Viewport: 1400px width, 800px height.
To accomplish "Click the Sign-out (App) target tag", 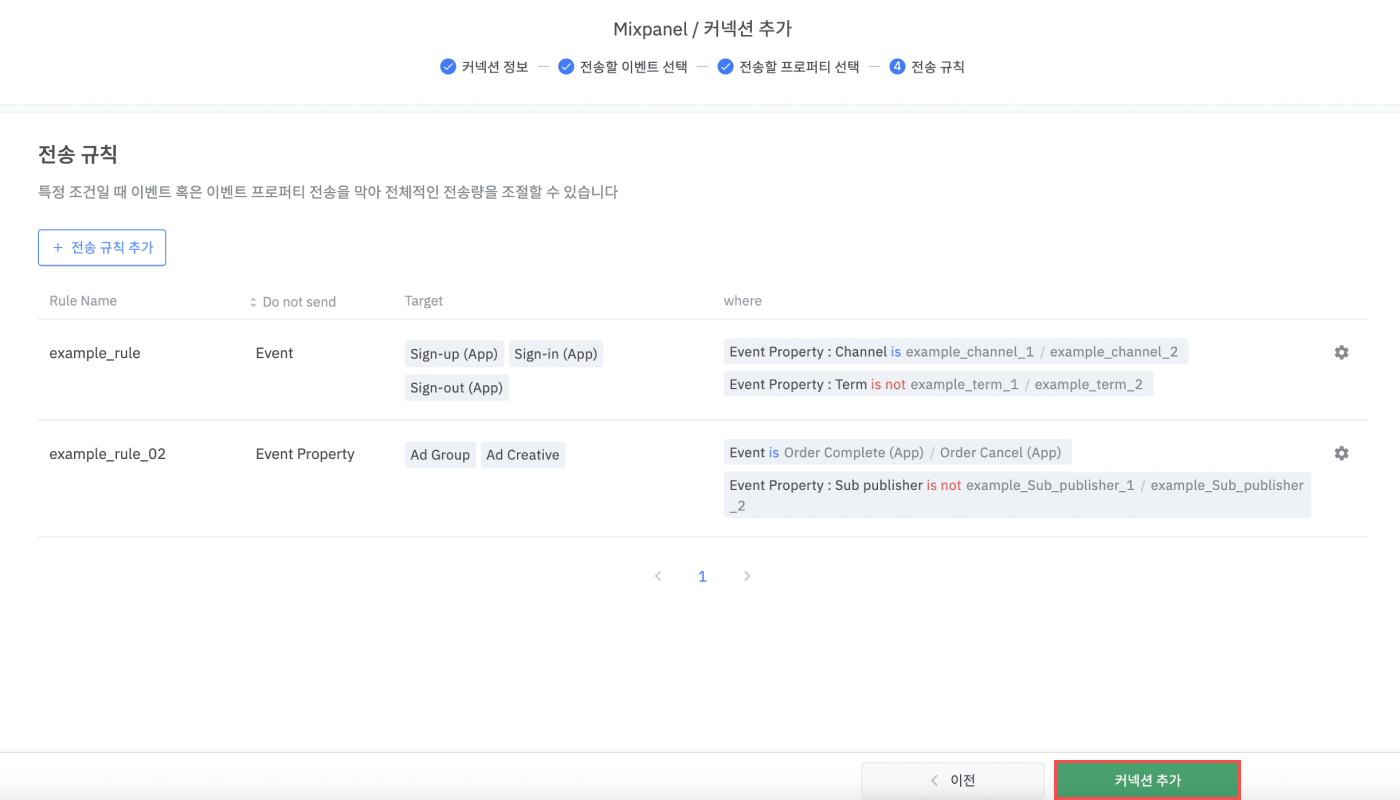I will pos(457,387).
